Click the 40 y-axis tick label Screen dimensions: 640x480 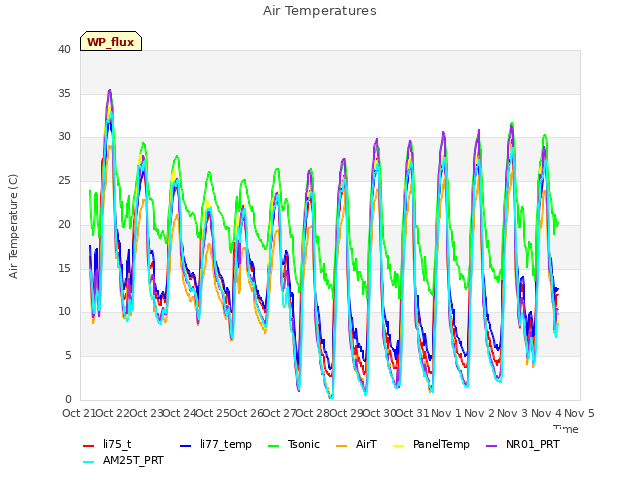[64, 50]
